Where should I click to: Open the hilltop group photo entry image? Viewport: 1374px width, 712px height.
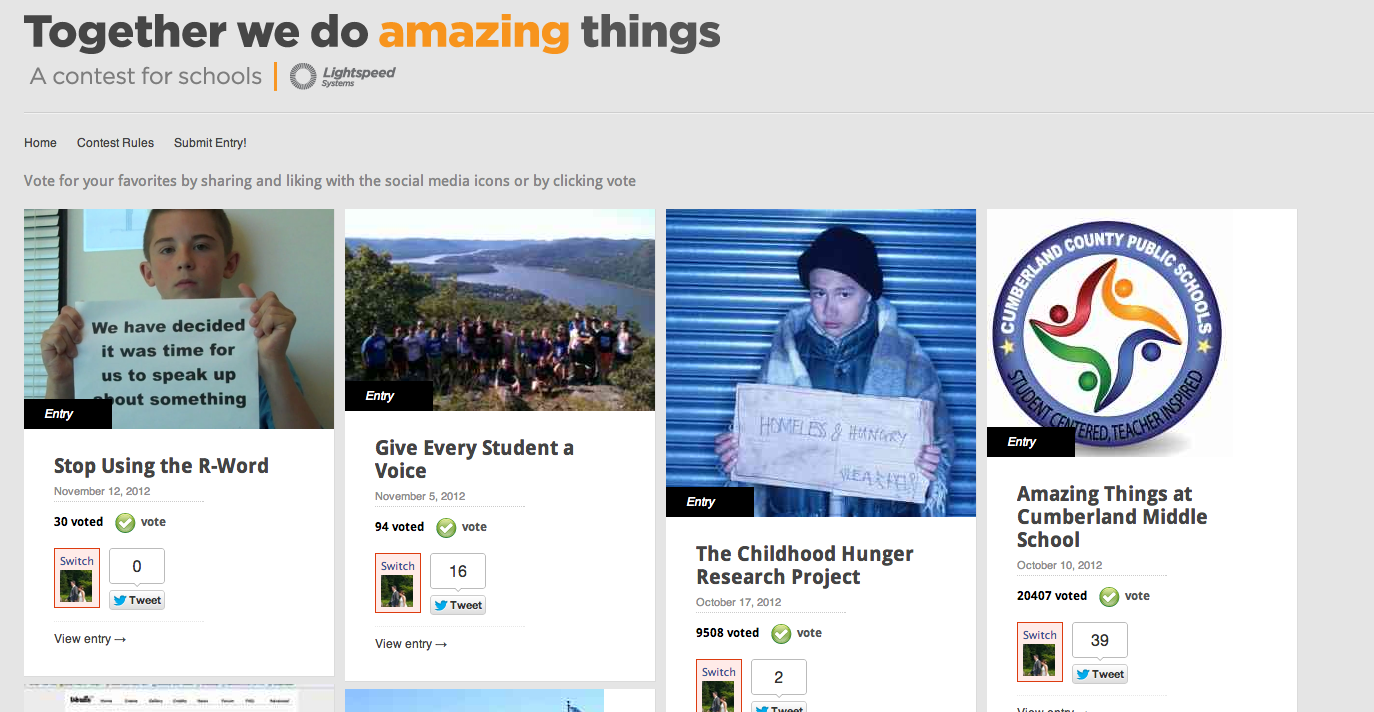click(x=500, y=310)
